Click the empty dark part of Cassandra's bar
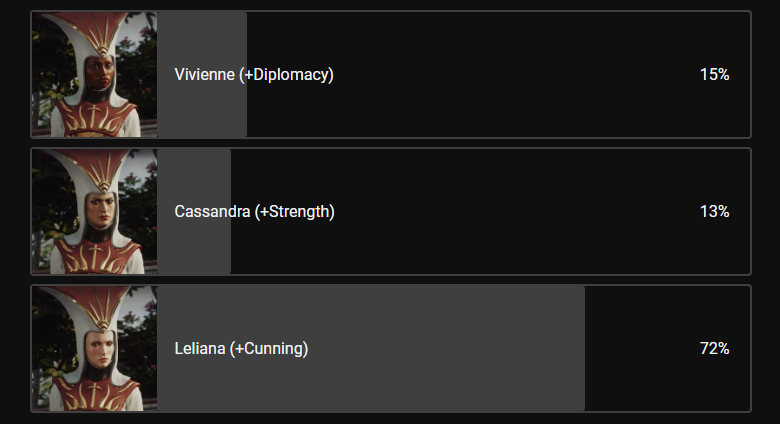 click(x=500, y=211)
